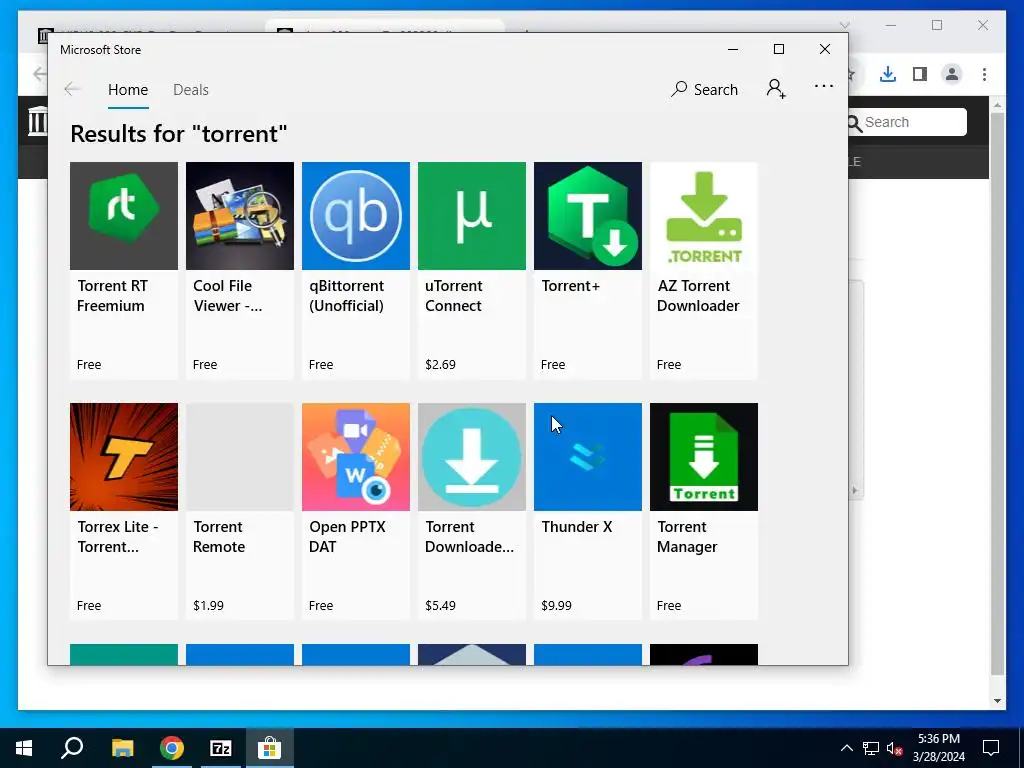Click the Torrent Manager title text

(x=687, y=537)
